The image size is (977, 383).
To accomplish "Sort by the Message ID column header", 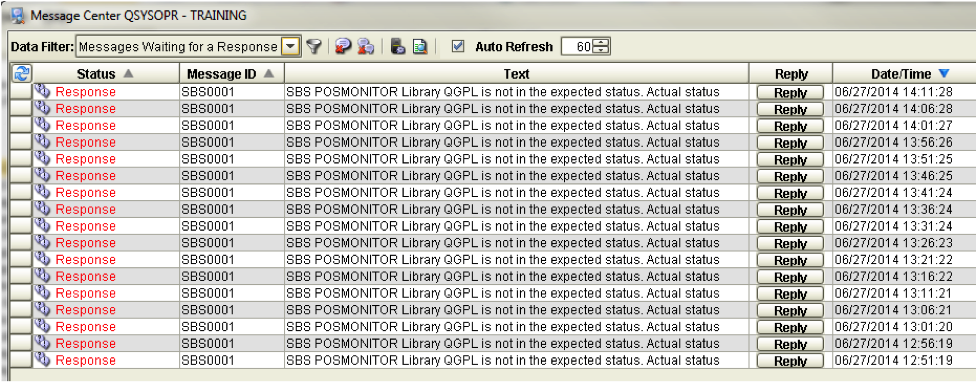I will coord(231,73).
